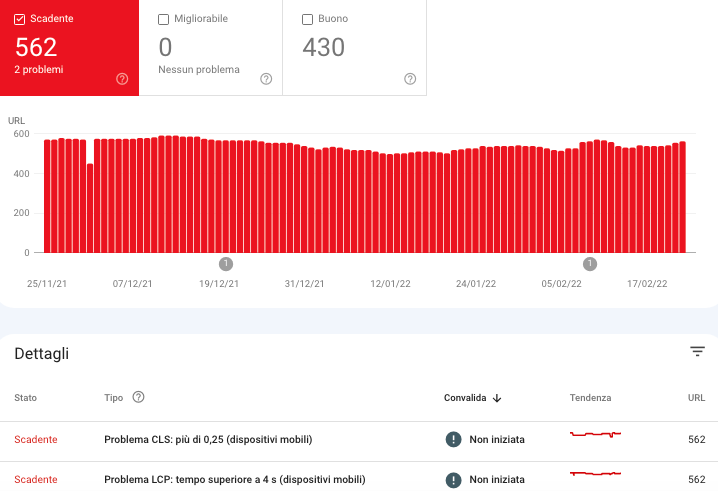Click the shorter dip bar in the chart
The height and width of the screenshot is (491, 718).
pyautogui.click(x=90, y=208)
